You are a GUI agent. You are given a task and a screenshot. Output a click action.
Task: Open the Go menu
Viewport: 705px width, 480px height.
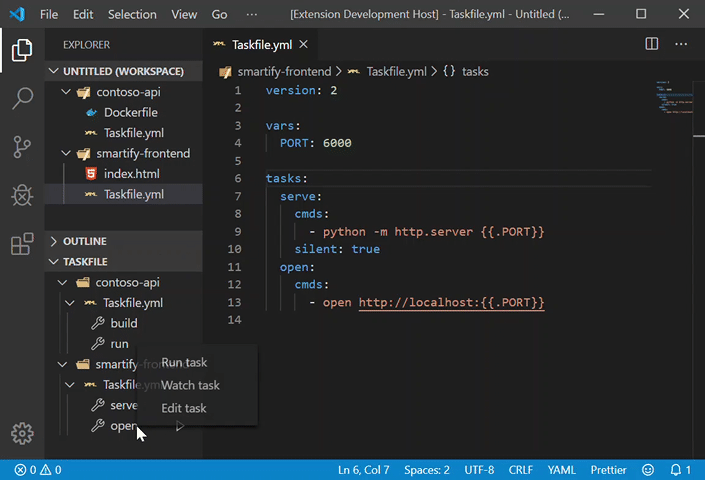[219, 14]
